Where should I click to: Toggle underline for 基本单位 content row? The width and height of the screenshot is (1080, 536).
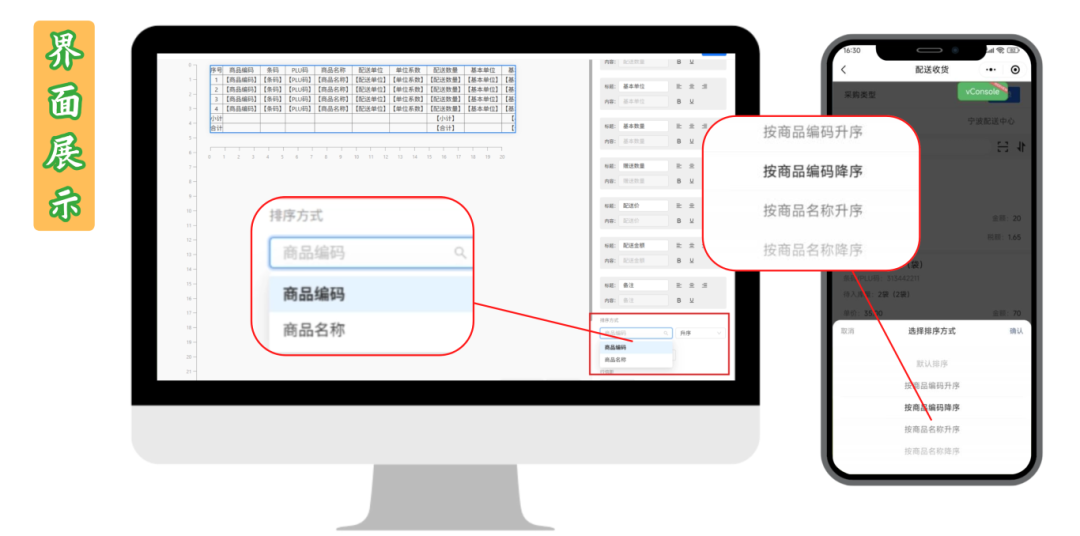(692, 101)
